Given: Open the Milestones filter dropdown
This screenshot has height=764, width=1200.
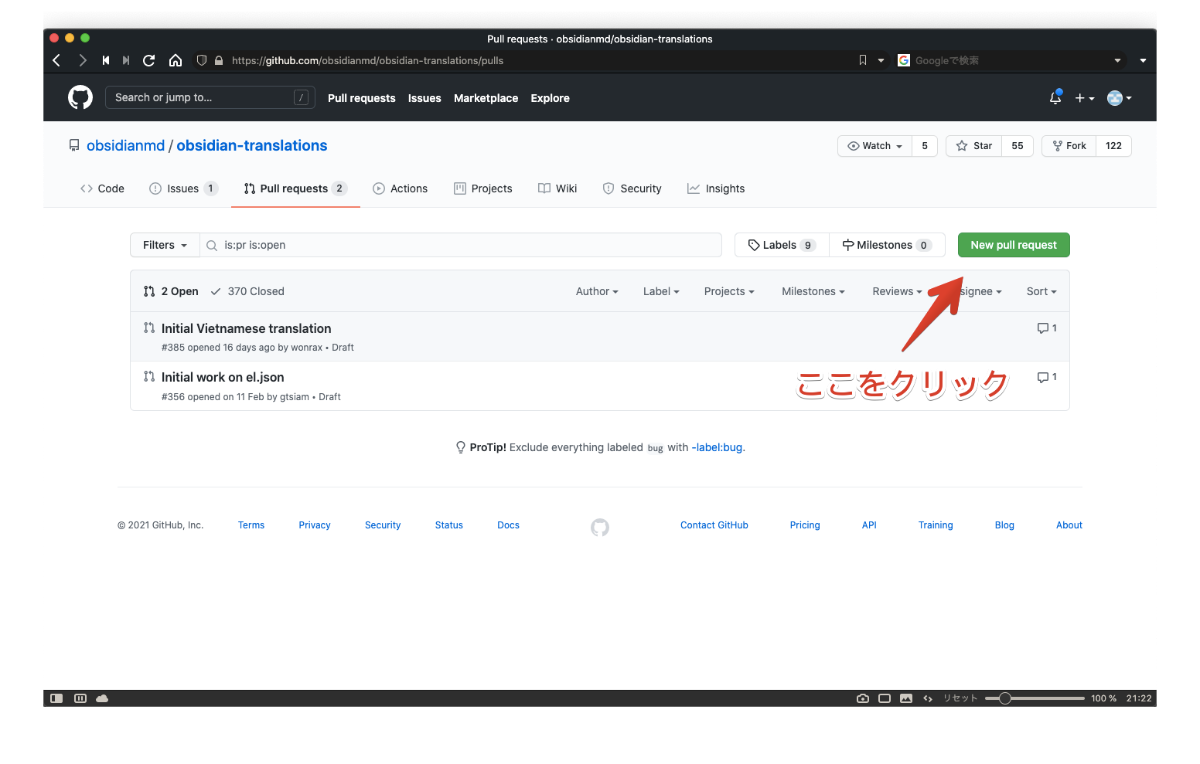Looking at the screenshot, I should (813, 291).
